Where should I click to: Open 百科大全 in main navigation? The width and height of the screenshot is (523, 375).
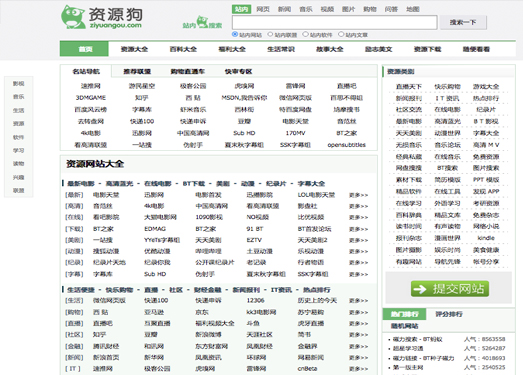click(183, 49)
